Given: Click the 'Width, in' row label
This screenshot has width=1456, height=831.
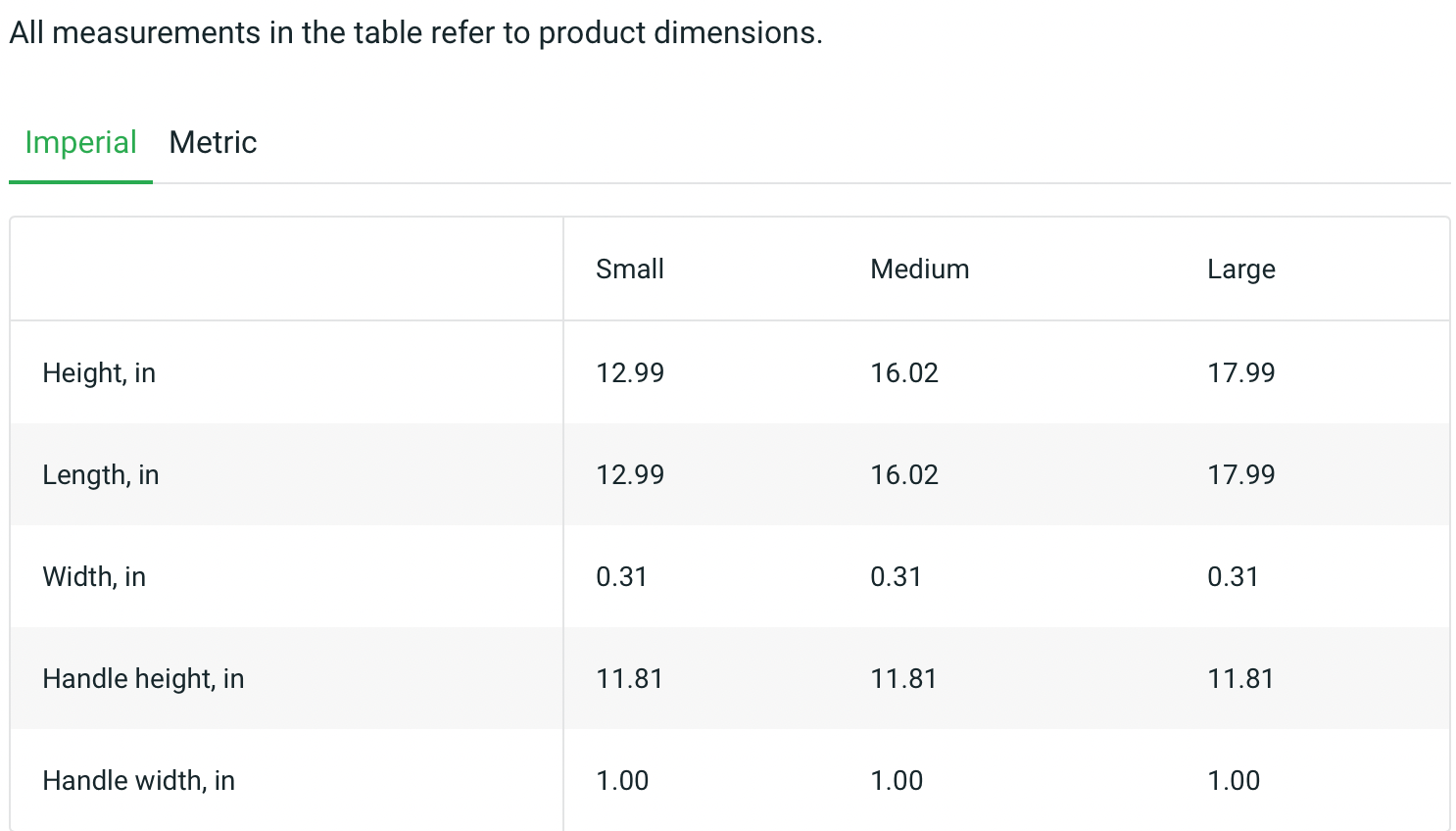Looking at the screenshot, I should click(x=94, y=577).
